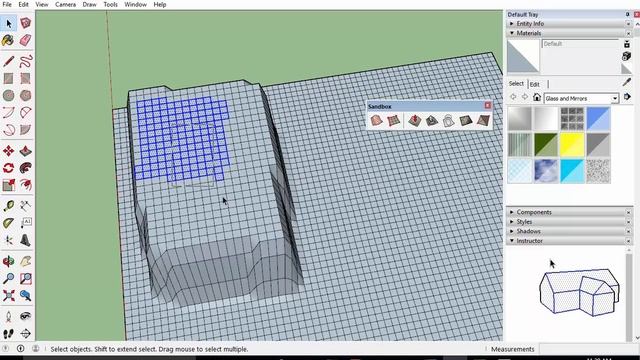Pick the Eraser tool
Viewport: 640px width, 360px height.
click(26, 40)
